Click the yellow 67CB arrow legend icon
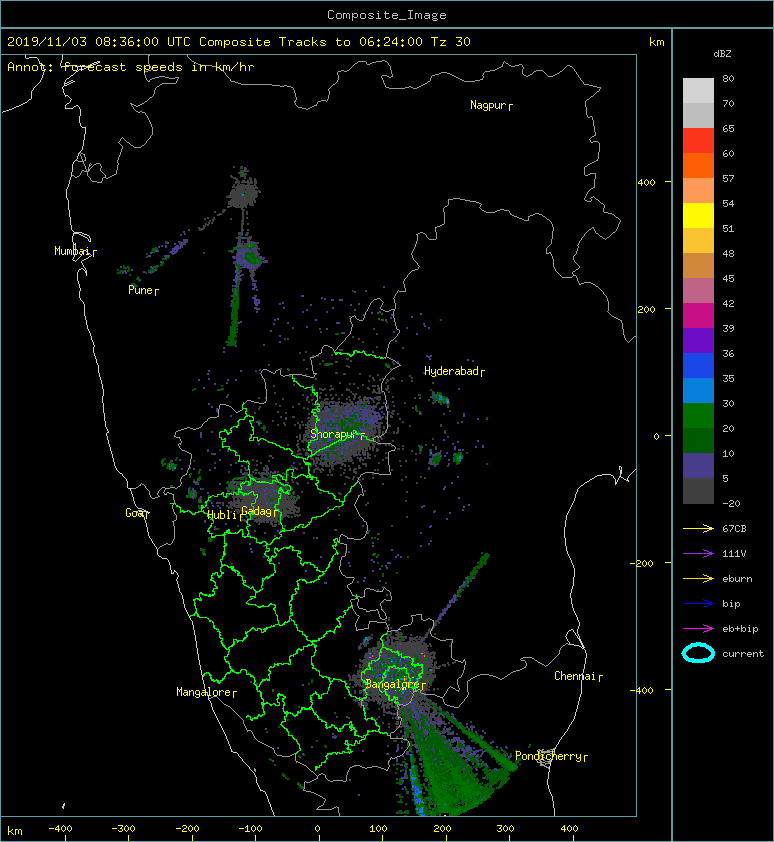Image resolution: width=774 pixels, height=842 pixels. 698,529
